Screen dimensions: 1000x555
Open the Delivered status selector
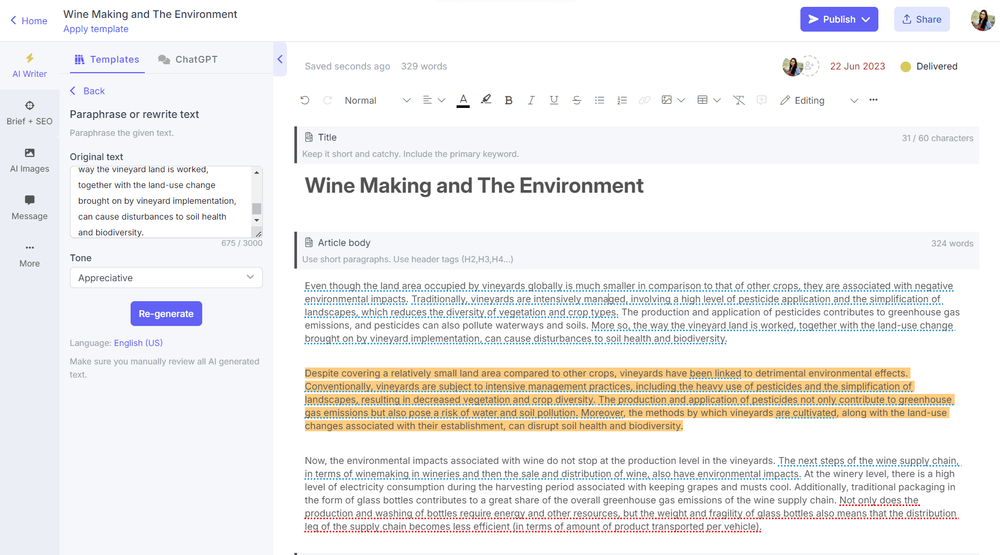coord(929,66)
